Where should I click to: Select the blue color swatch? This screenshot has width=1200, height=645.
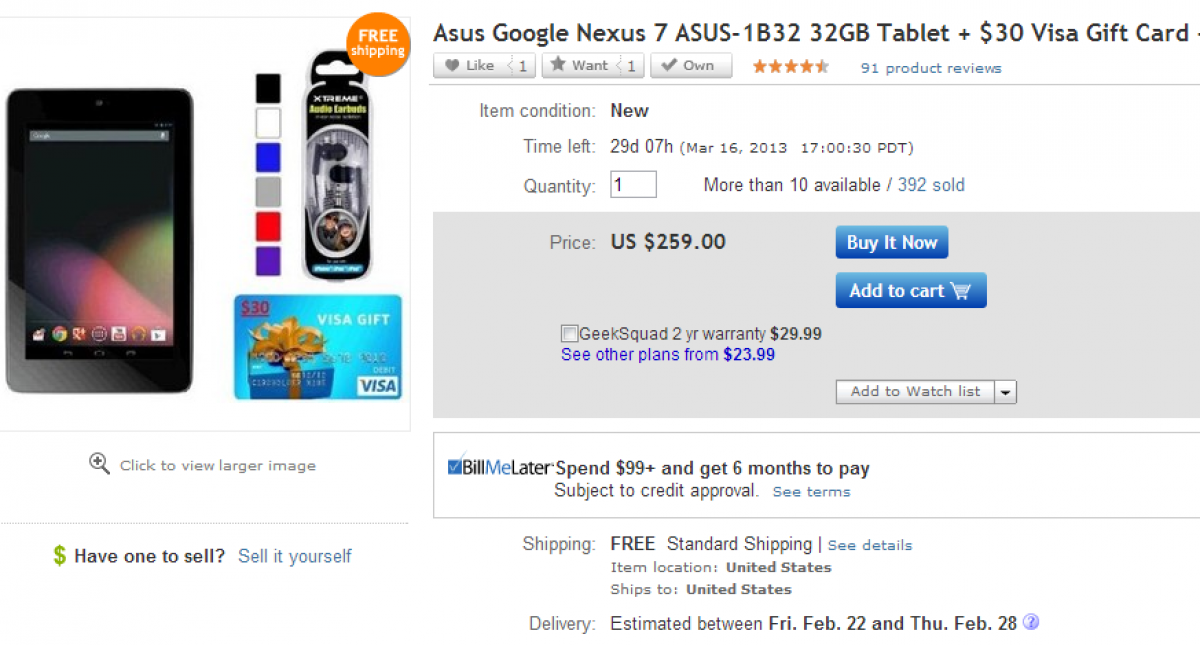268,158
